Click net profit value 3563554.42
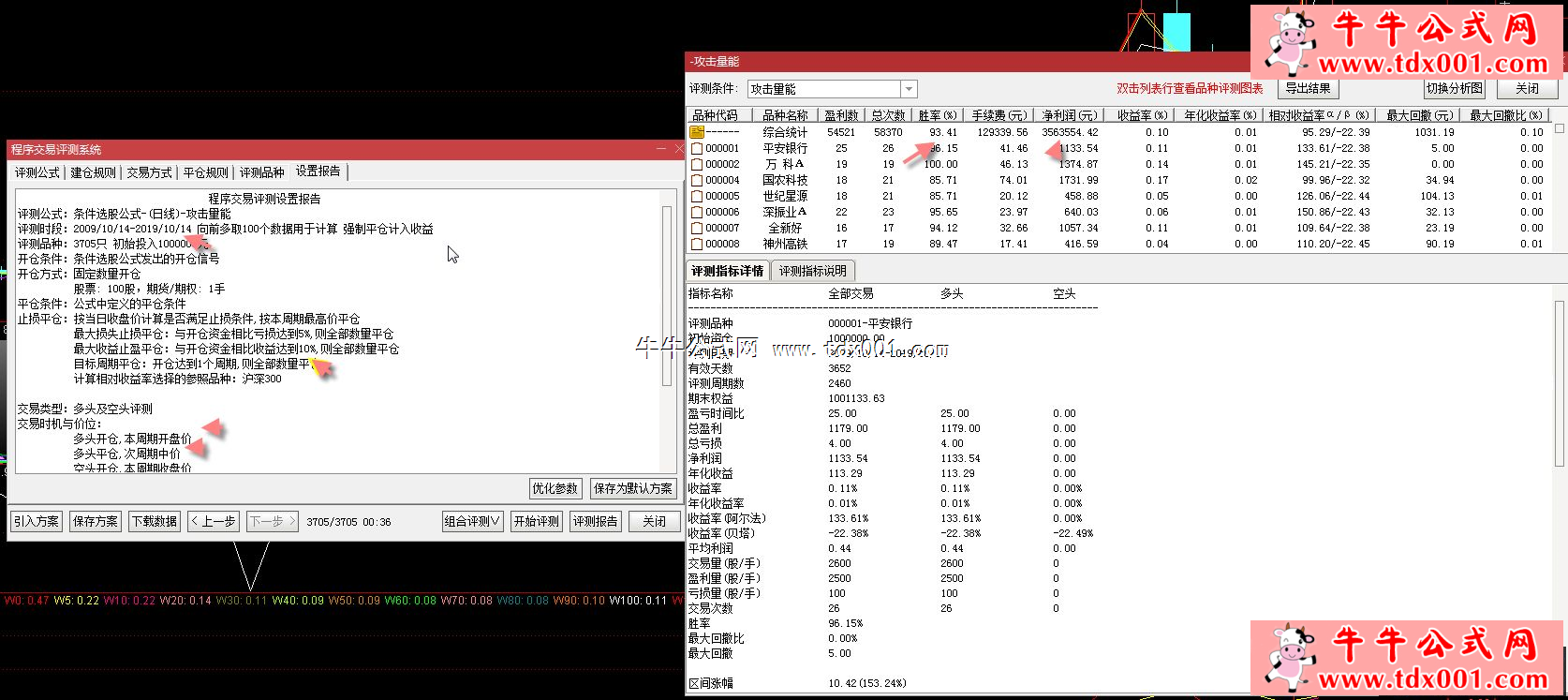 [1070, 132]
